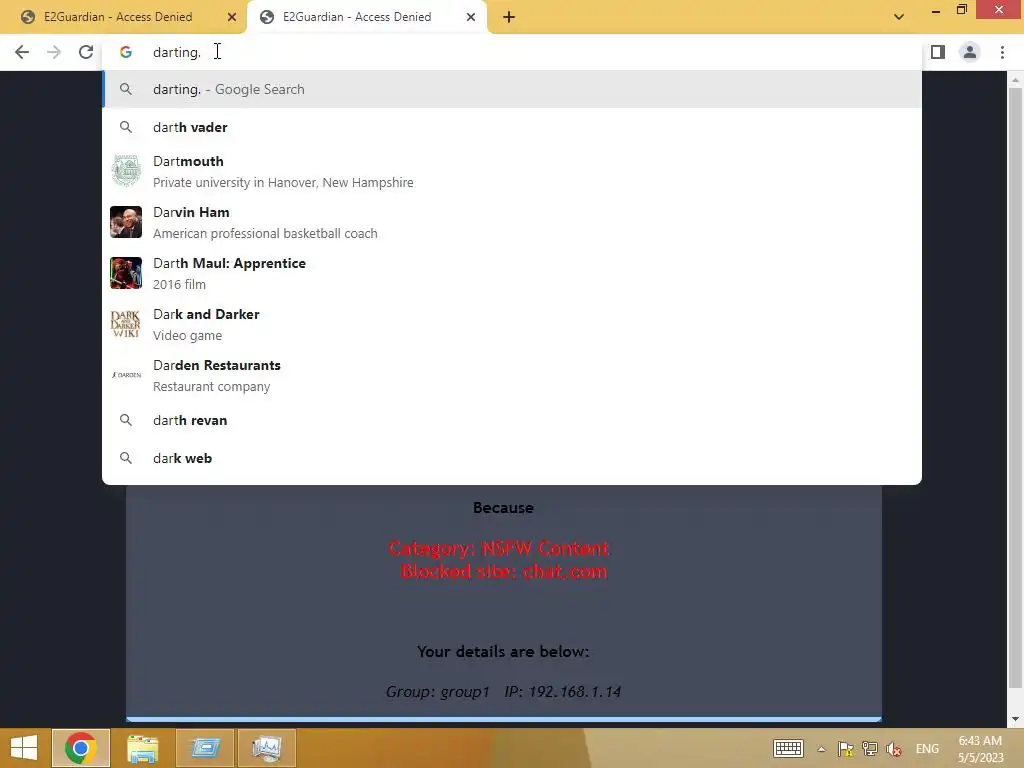Click the search icon beside 'dark web'
Screen dimensions: 1024x768
pyautogui.click(x=126, y=458)
